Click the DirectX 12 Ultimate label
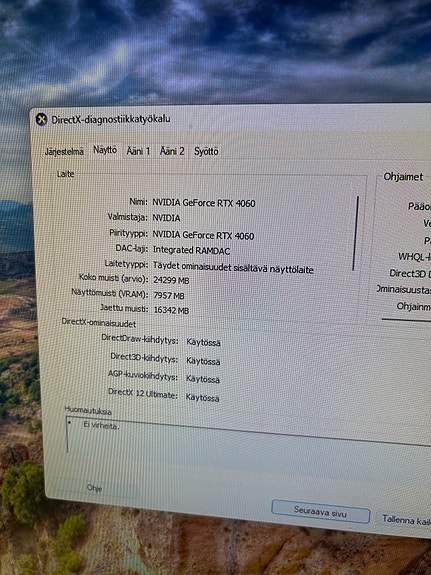 tap(143, 393)
